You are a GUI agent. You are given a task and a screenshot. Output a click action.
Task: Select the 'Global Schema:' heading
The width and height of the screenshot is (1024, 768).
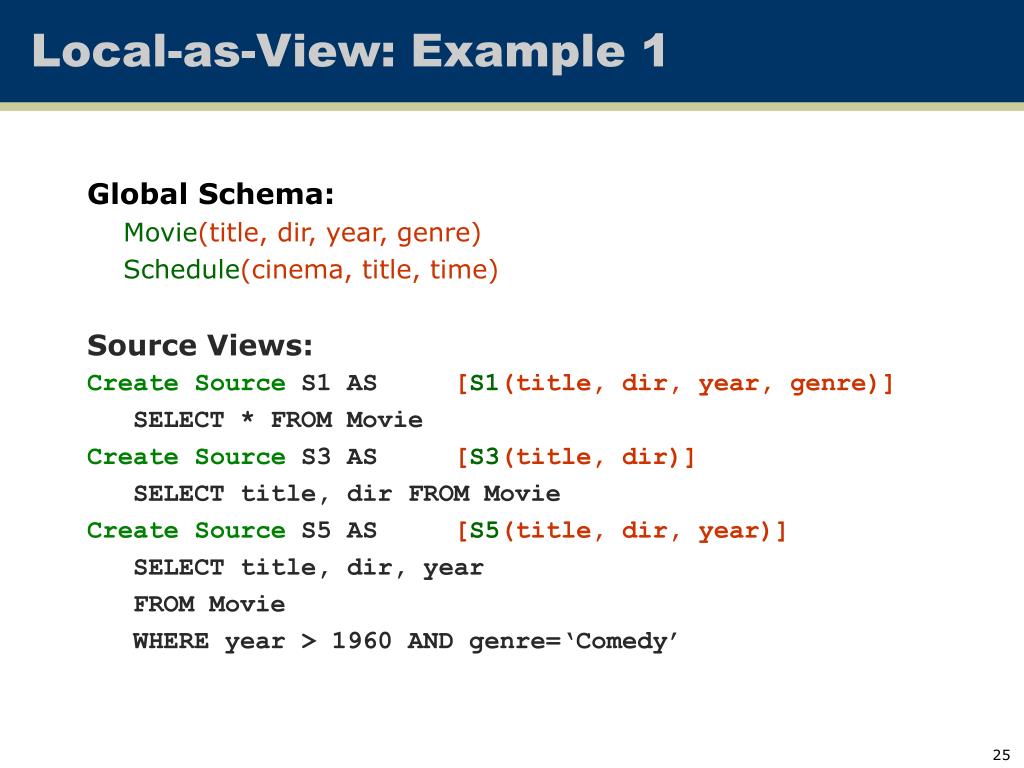(210, 194)
